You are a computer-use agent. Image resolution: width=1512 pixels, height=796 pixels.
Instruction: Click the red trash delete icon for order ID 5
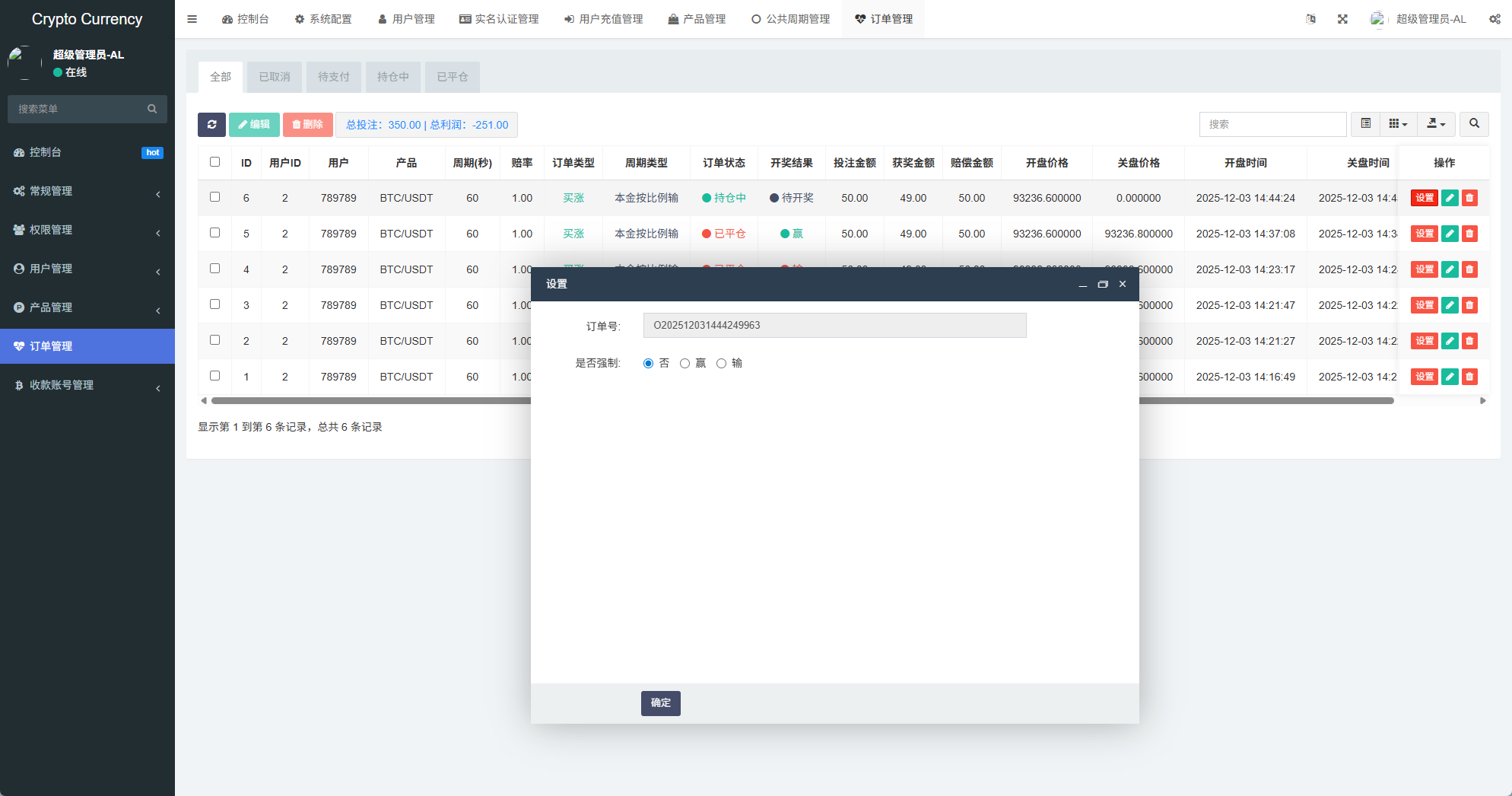(1469, 234)
